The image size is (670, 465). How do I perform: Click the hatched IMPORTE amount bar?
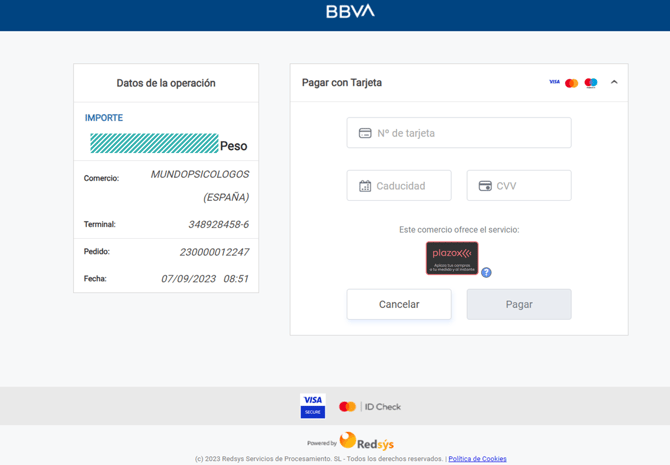tap(154, 144)
